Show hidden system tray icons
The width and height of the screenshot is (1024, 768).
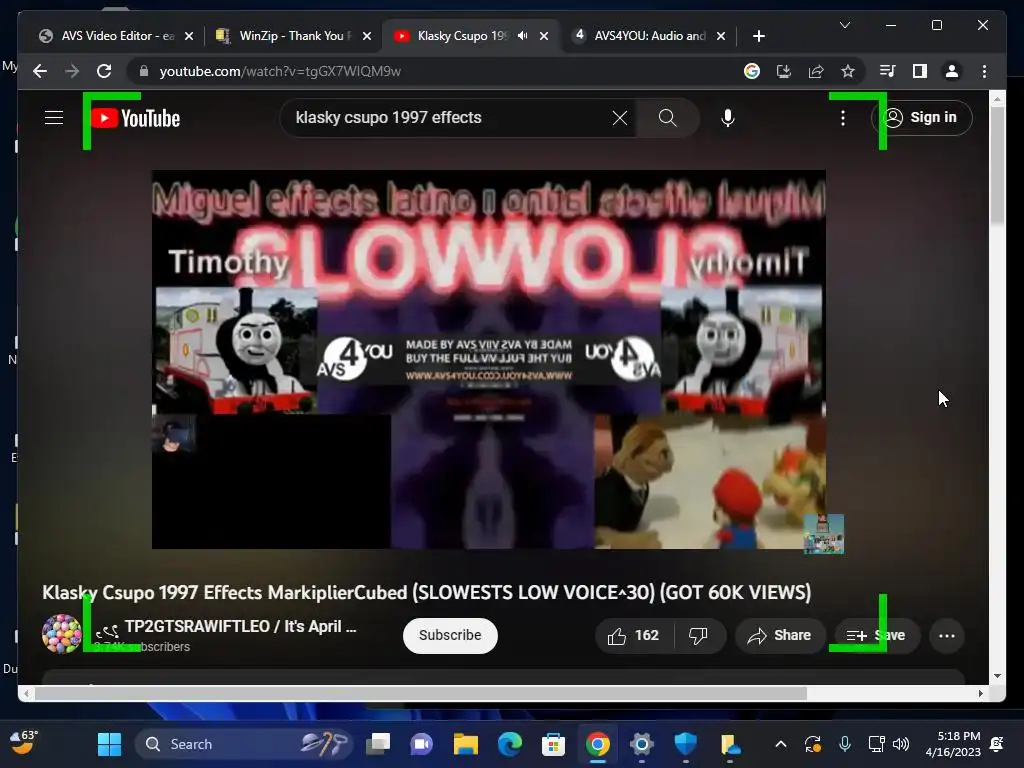tap(780, 744)
